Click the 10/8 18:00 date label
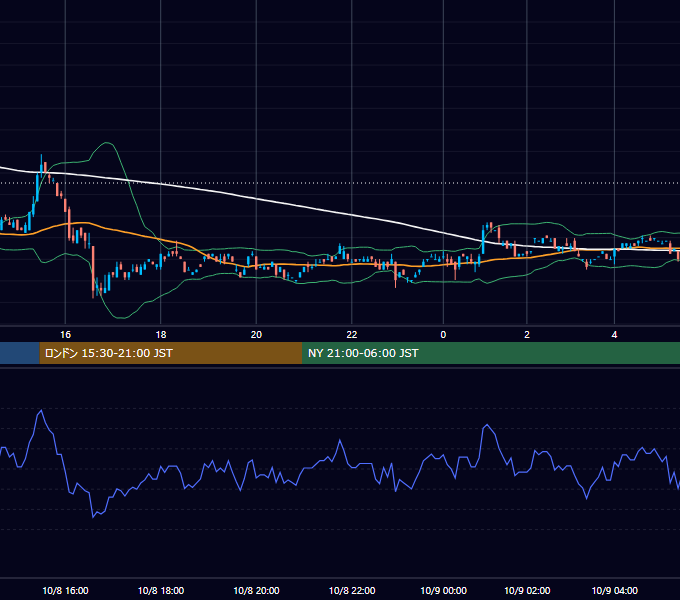 click(161, 590)
